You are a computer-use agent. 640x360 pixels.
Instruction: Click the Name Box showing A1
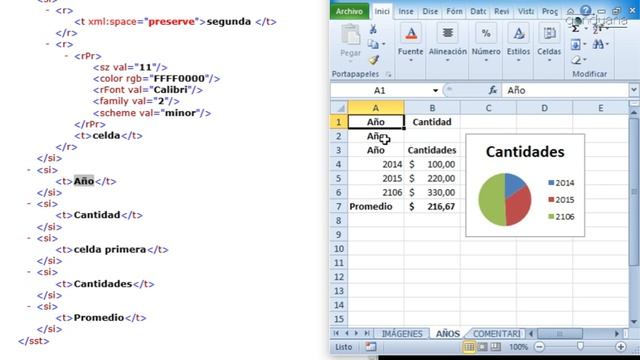tap(380, 90)
